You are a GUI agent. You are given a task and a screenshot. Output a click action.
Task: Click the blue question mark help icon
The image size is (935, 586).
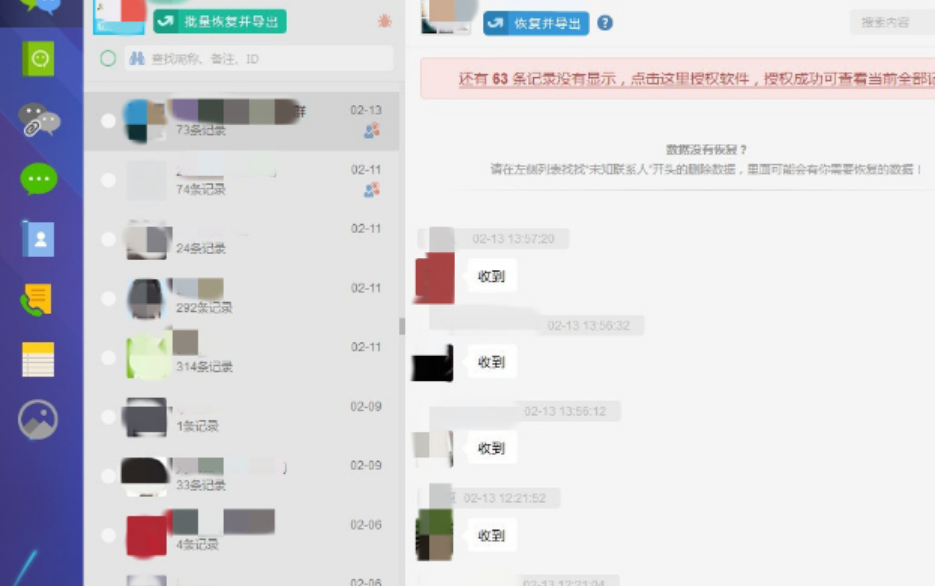tap(605, 23)
